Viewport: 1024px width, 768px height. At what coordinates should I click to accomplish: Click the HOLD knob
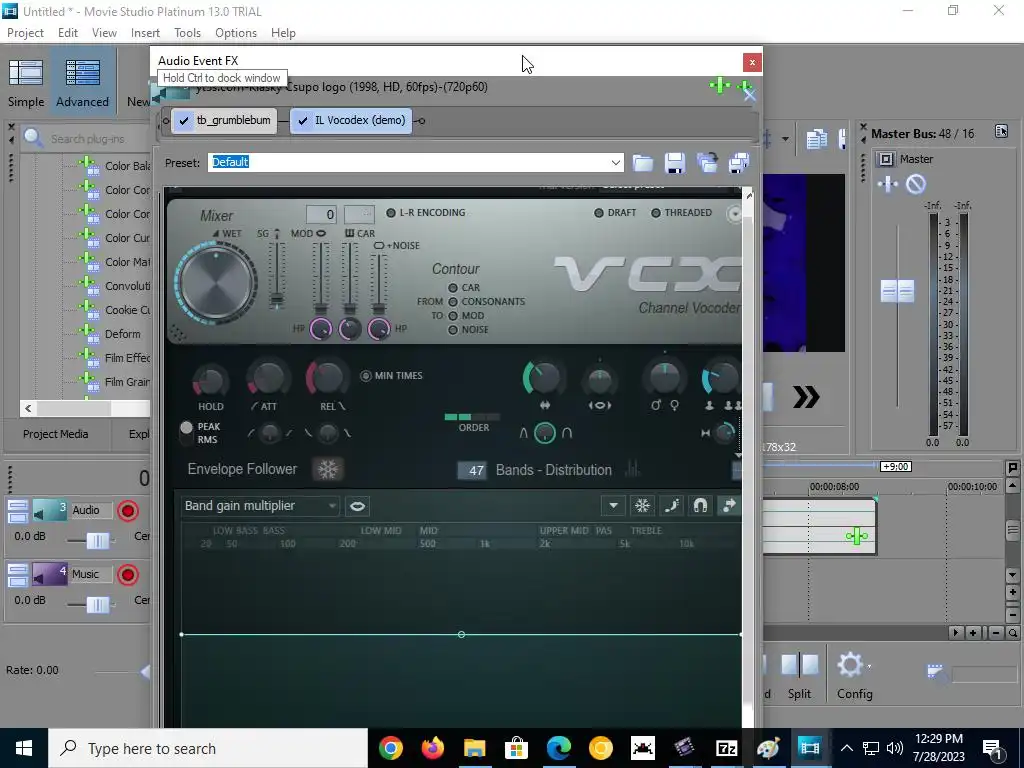point(210,380)
